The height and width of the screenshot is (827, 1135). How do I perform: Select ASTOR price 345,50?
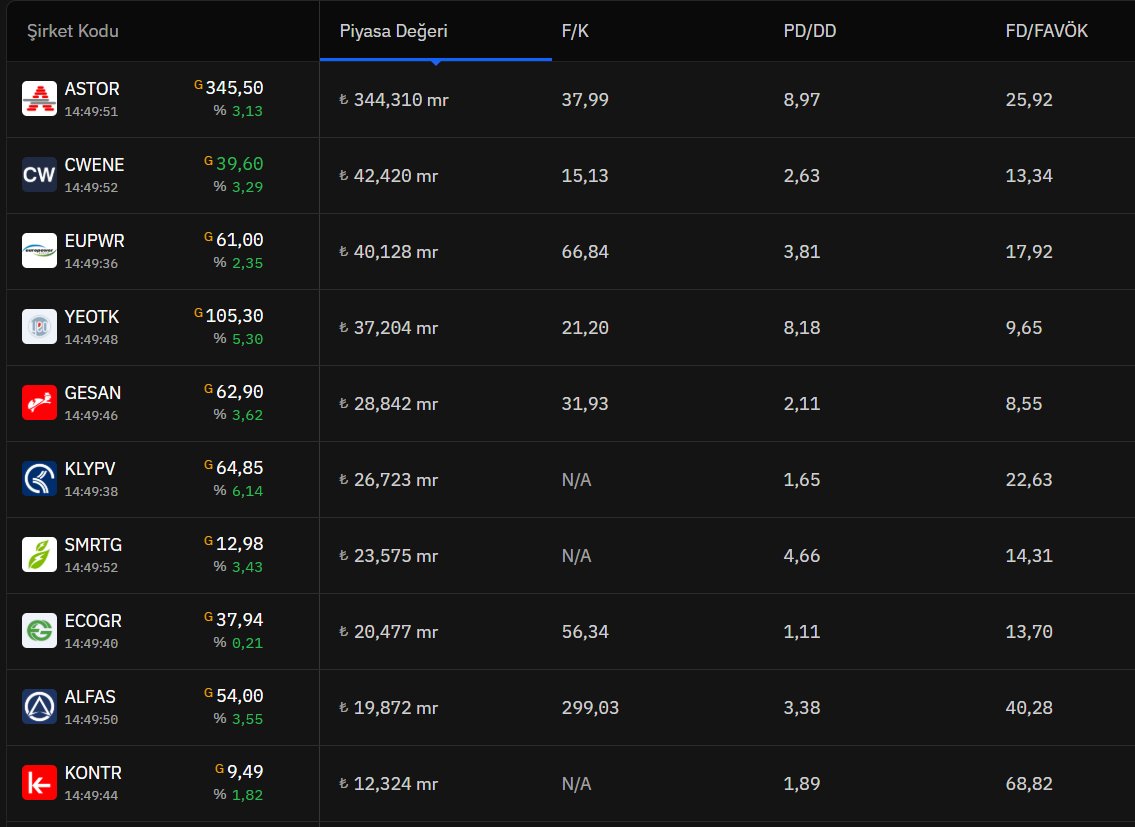tap(235, 88)
